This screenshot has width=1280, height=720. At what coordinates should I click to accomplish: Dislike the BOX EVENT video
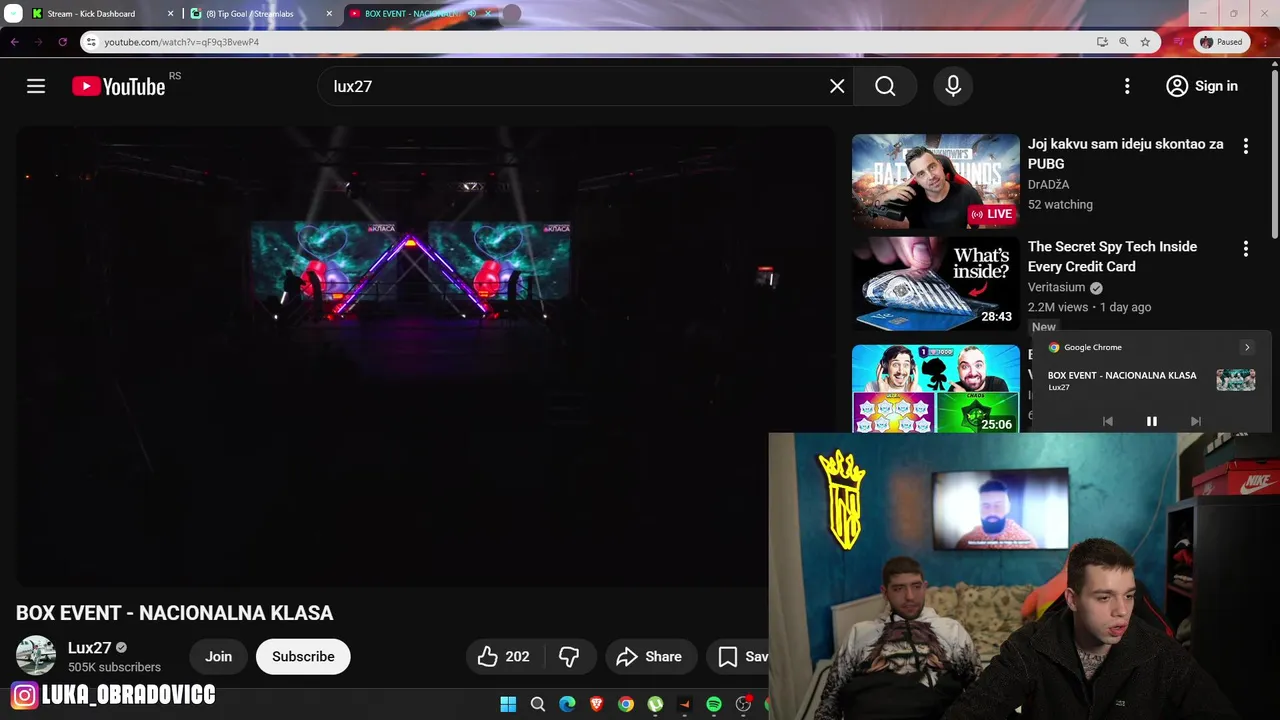coord(569,657)
